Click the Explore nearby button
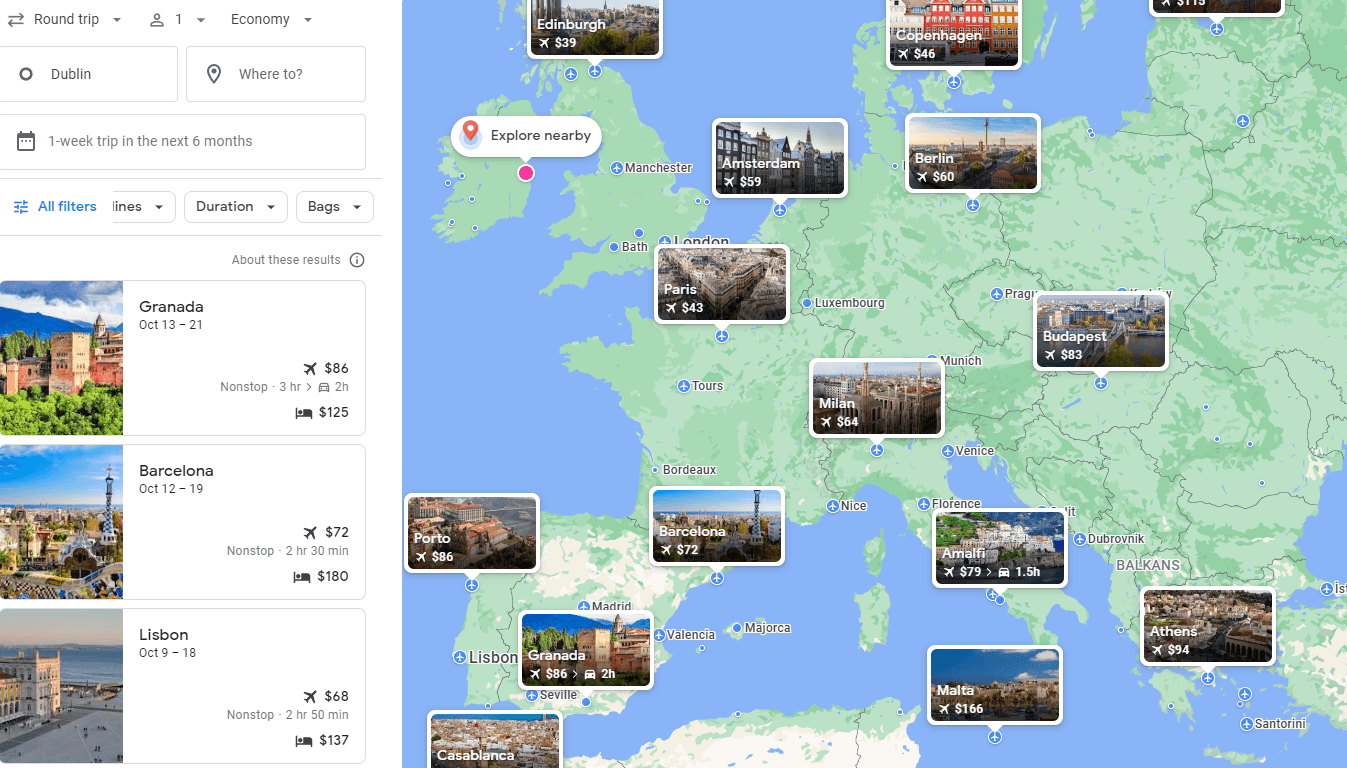 tap(526, 136)
